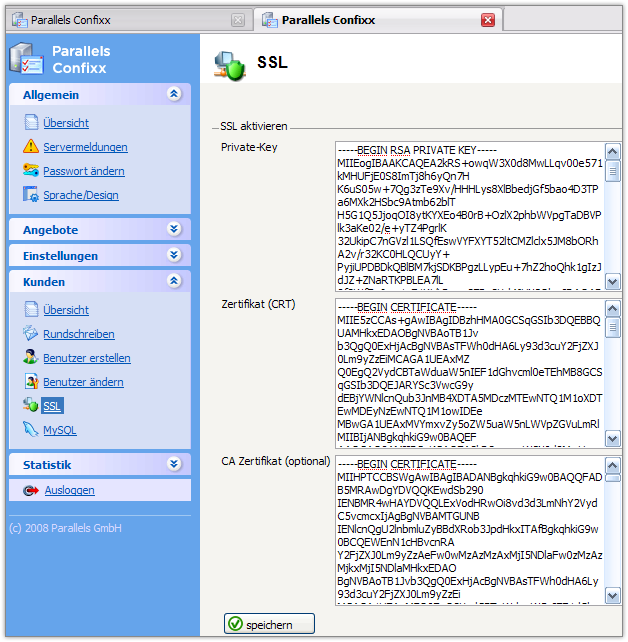Click the Servermeldungen warning icon
628x642 pixels.
[31, 147]
